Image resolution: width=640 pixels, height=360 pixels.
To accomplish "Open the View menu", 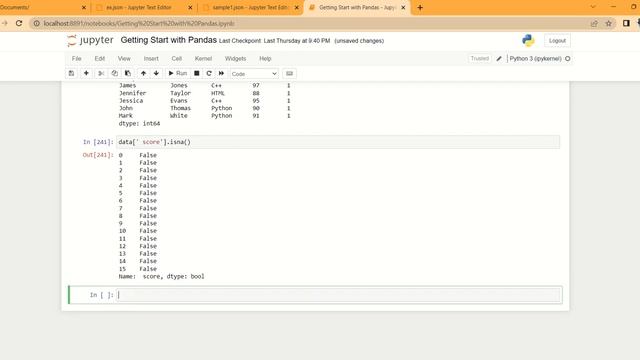I will (124, 59).
